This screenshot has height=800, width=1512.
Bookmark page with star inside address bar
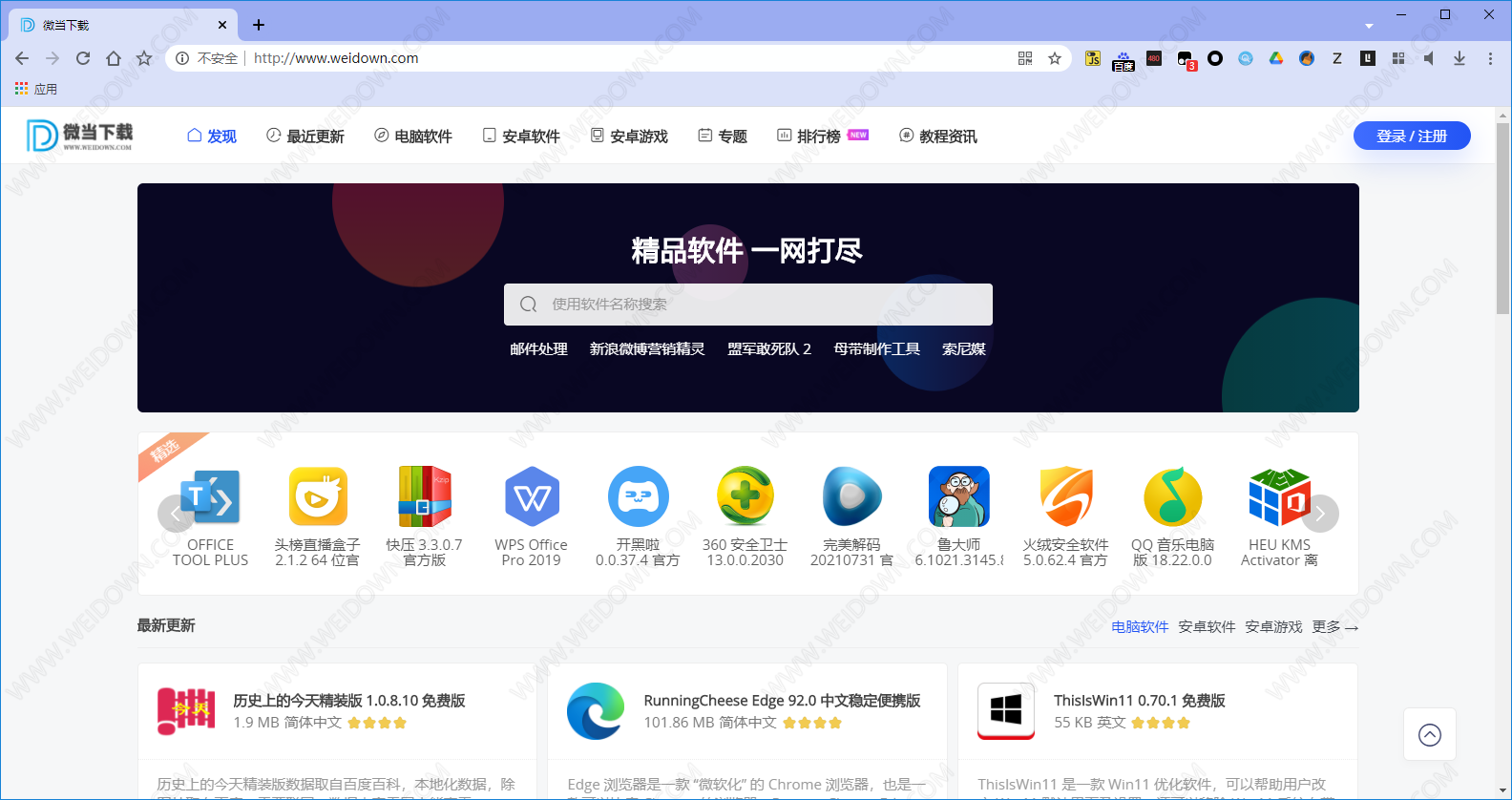(x=1055, y=58)
